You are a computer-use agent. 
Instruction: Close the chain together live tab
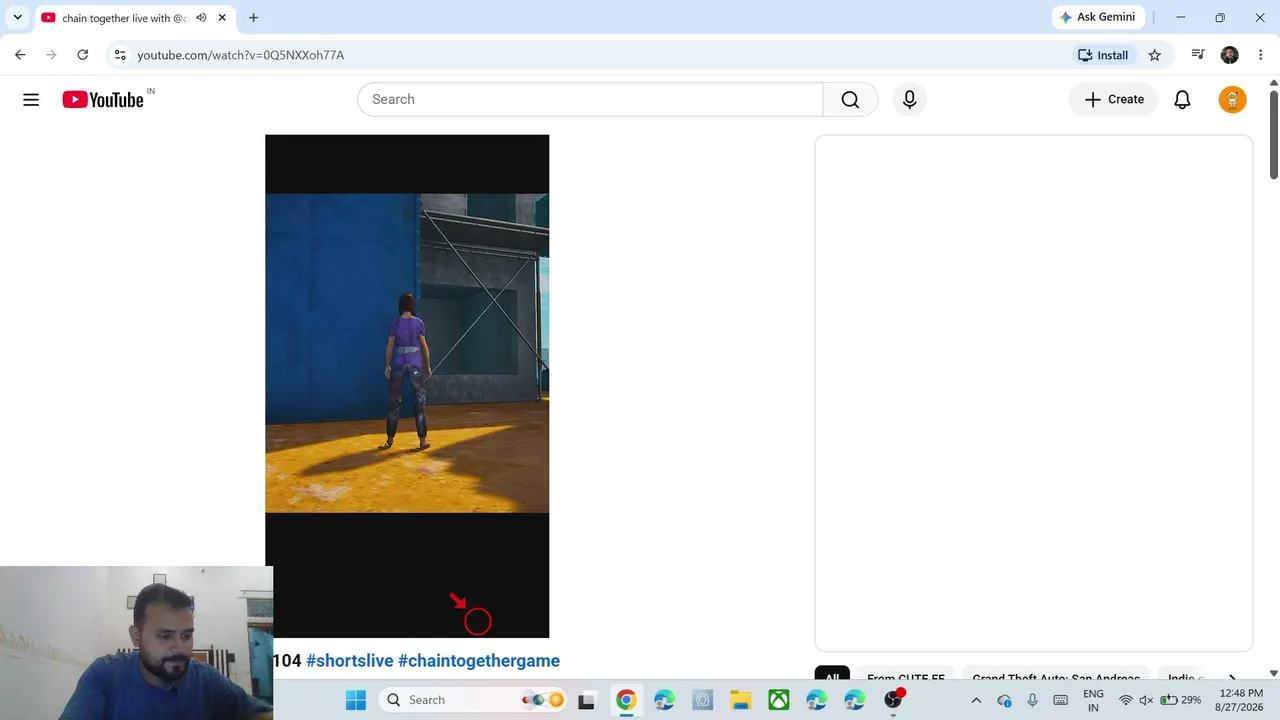tap(222, 18)
